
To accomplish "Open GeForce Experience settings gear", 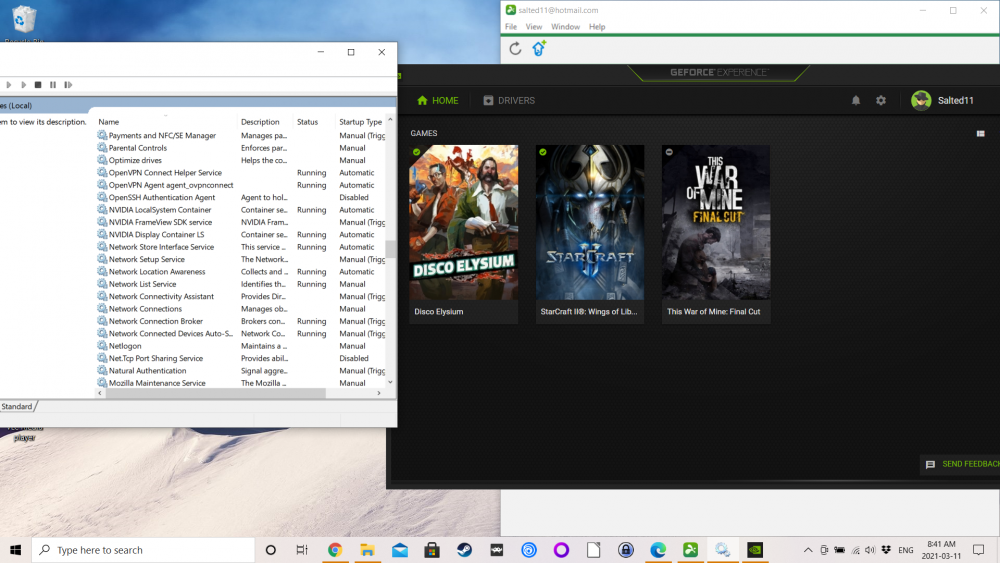I will [x=881, y=101].
